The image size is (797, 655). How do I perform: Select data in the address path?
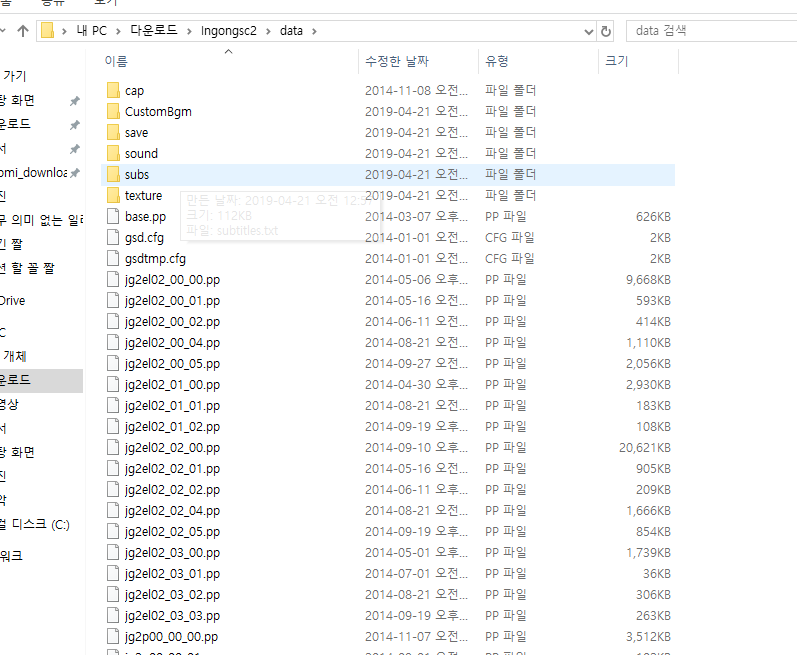[291, 31]
